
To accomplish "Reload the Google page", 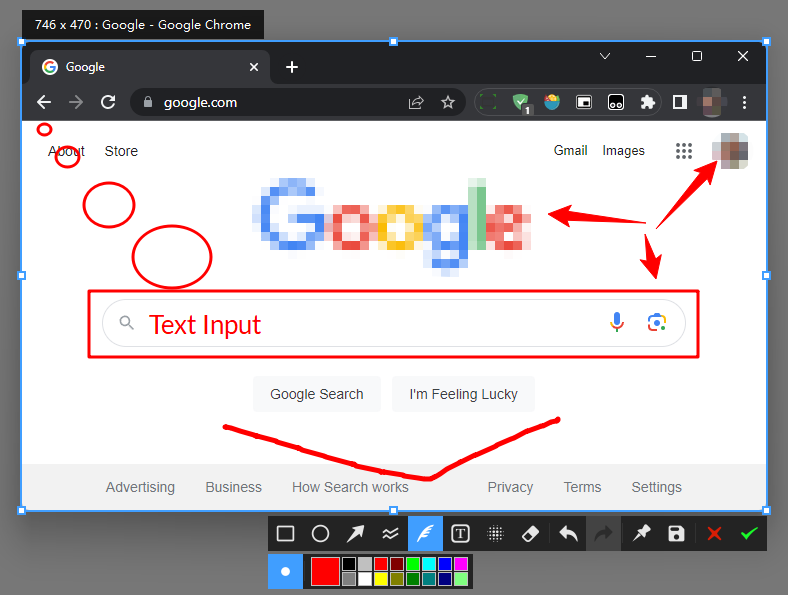I will click(x=108, y=103).
